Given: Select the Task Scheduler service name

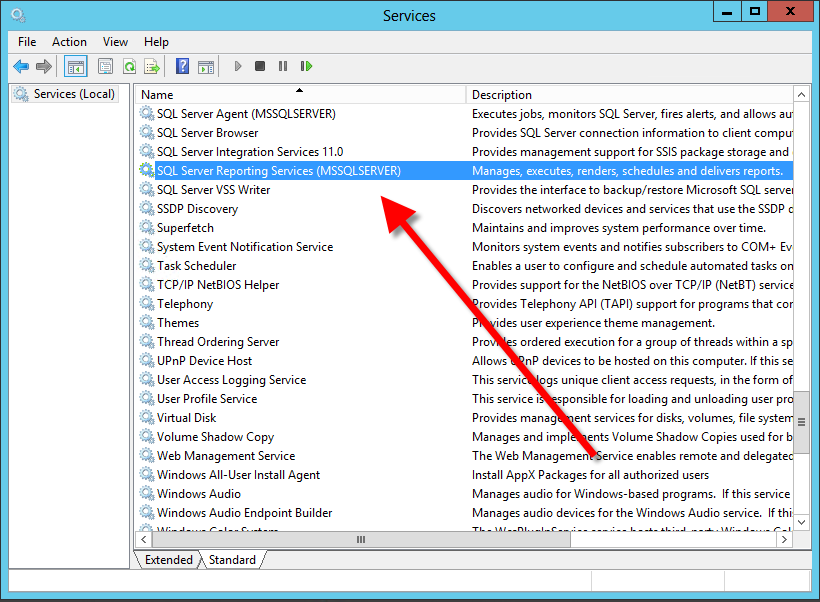Looking at the screenshot, I should (x=197, y=266).
